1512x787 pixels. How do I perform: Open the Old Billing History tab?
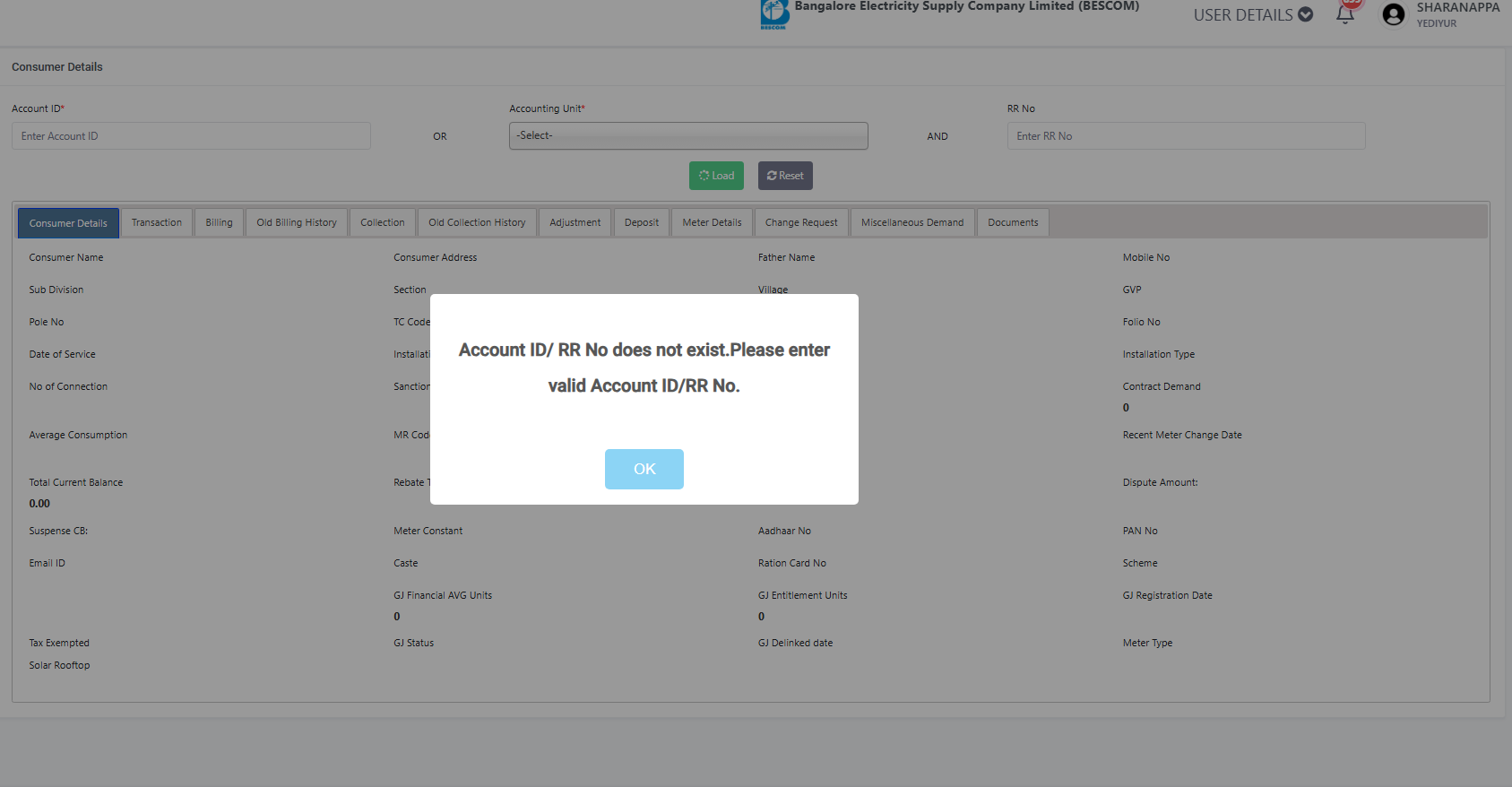(x=297, y=222)
